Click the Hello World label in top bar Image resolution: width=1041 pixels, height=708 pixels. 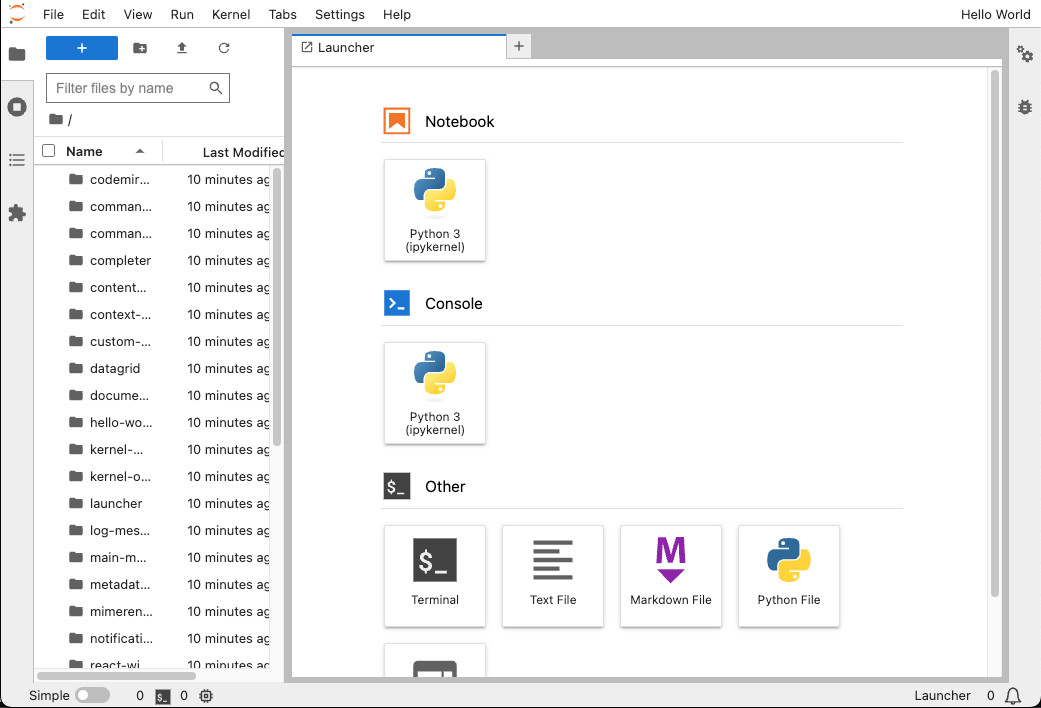(995, 14)
